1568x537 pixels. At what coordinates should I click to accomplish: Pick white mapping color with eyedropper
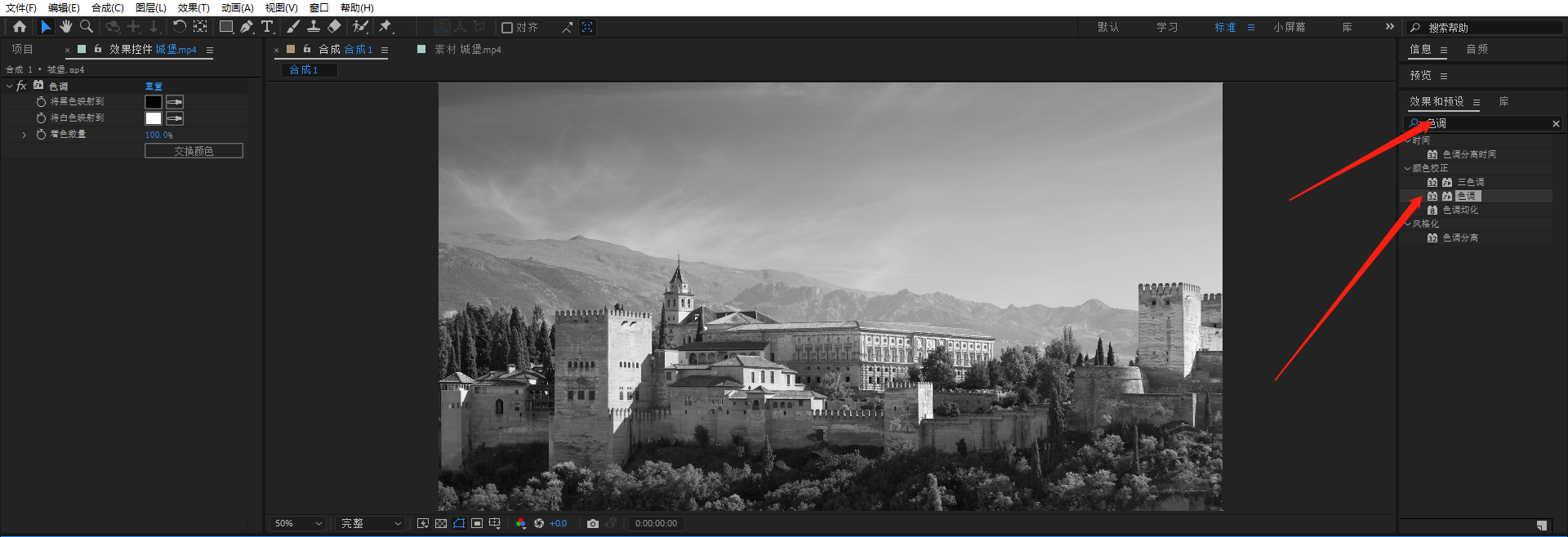tap(175, 118)
